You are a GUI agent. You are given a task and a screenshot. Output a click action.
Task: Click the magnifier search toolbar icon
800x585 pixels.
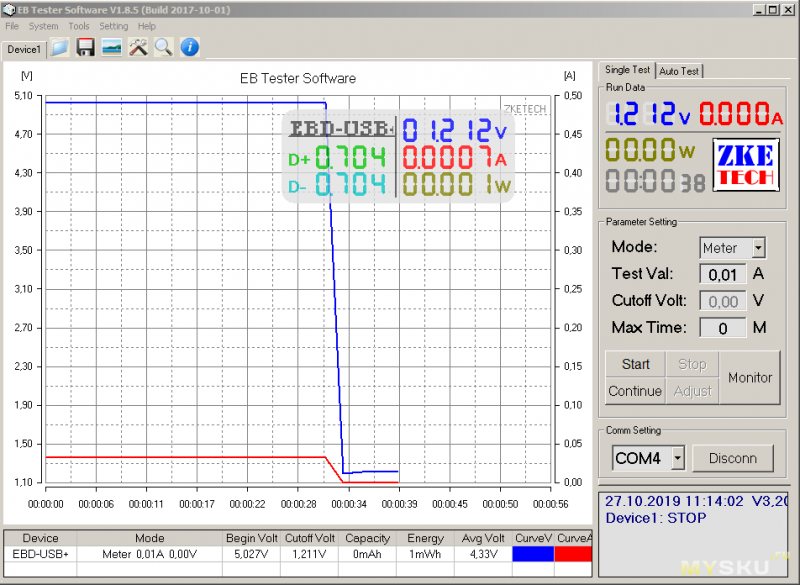(164, 47)
